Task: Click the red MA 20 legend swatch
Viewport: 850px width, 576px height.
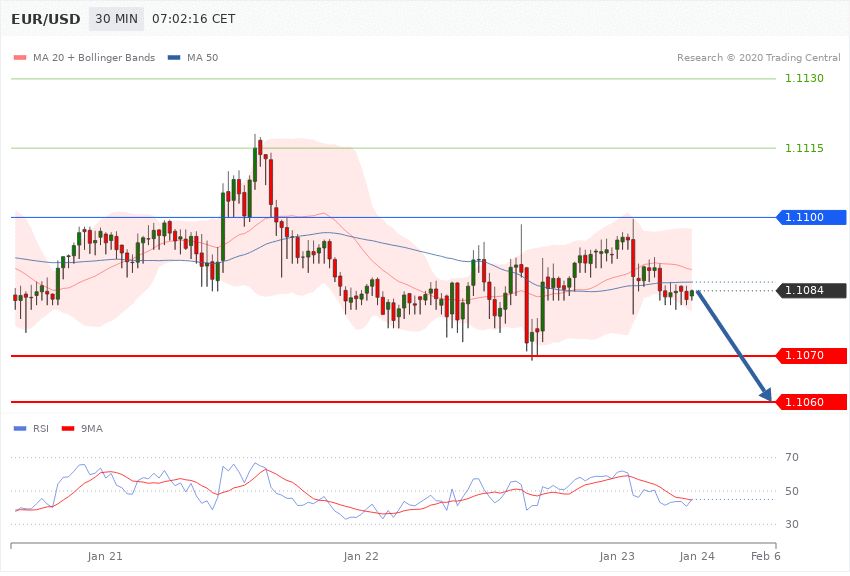Action: (20, 58)
